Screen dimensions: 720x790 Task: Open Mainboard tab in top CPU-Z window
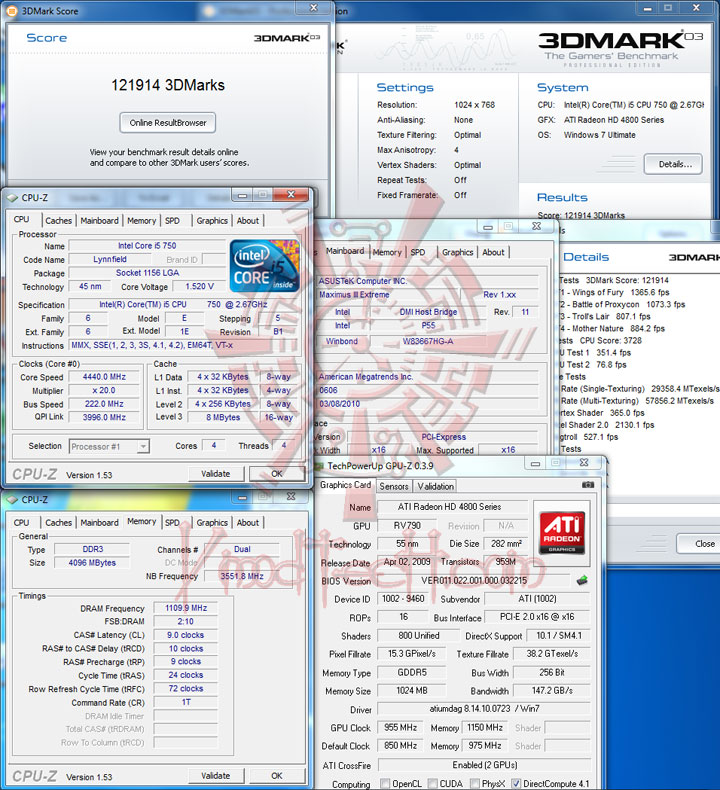[99, 221]
